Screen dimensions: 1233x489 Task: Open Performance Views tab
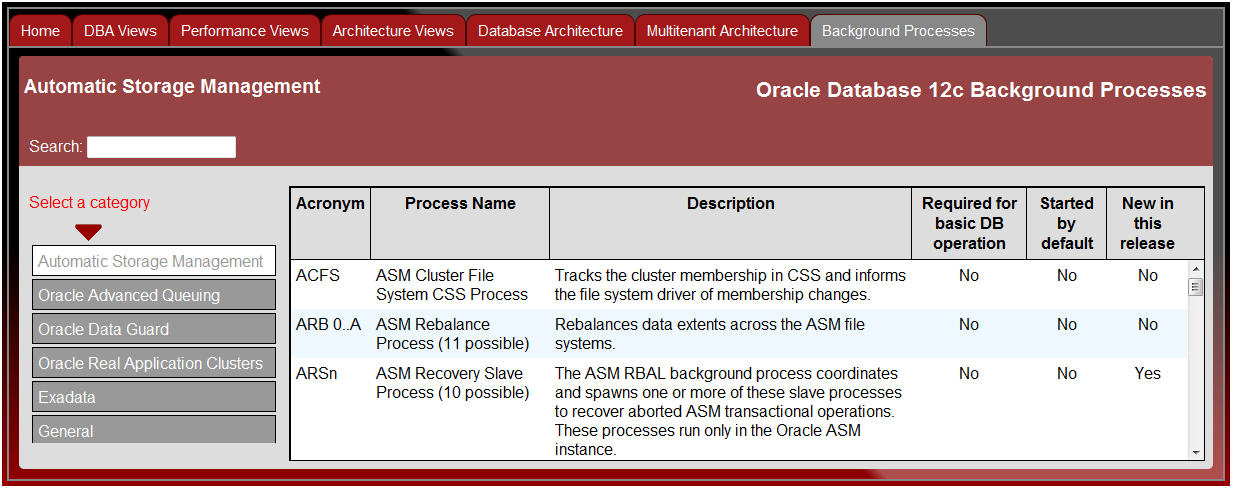pos(245,31)
